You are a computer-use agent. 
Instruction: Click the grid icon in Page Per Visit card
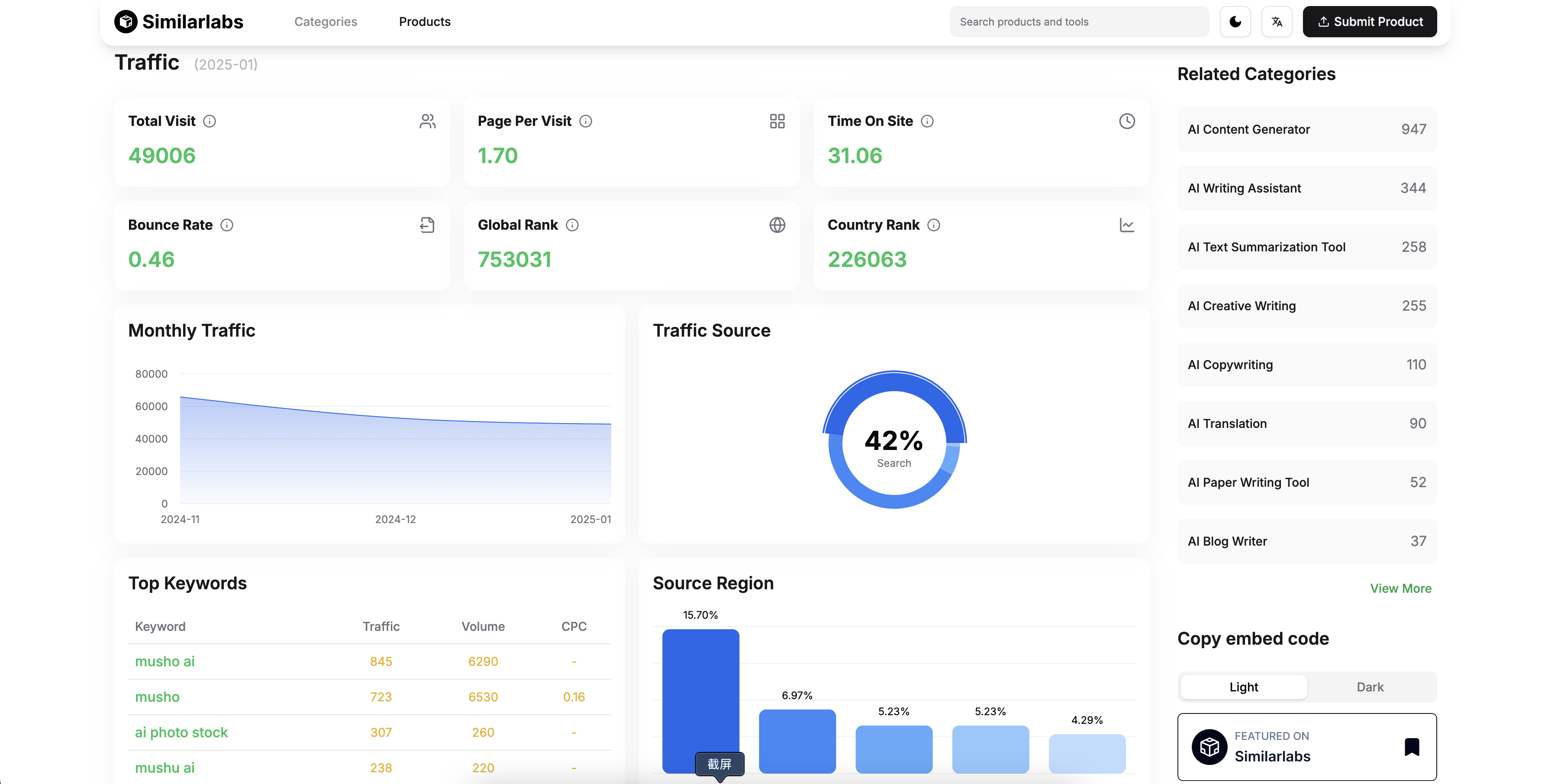(777, 121)
